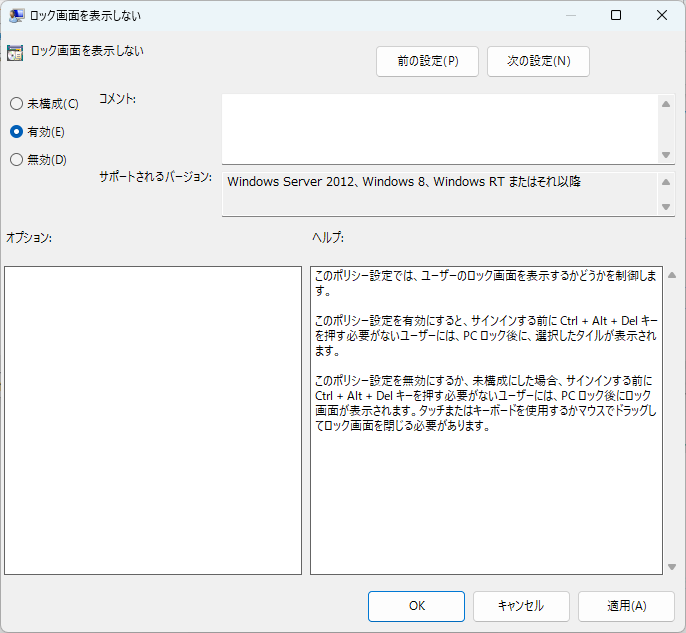Go to 次の設定(N)
Image resolution: width=686 pixels, height=633 pixels.
(x=538, y=61)
